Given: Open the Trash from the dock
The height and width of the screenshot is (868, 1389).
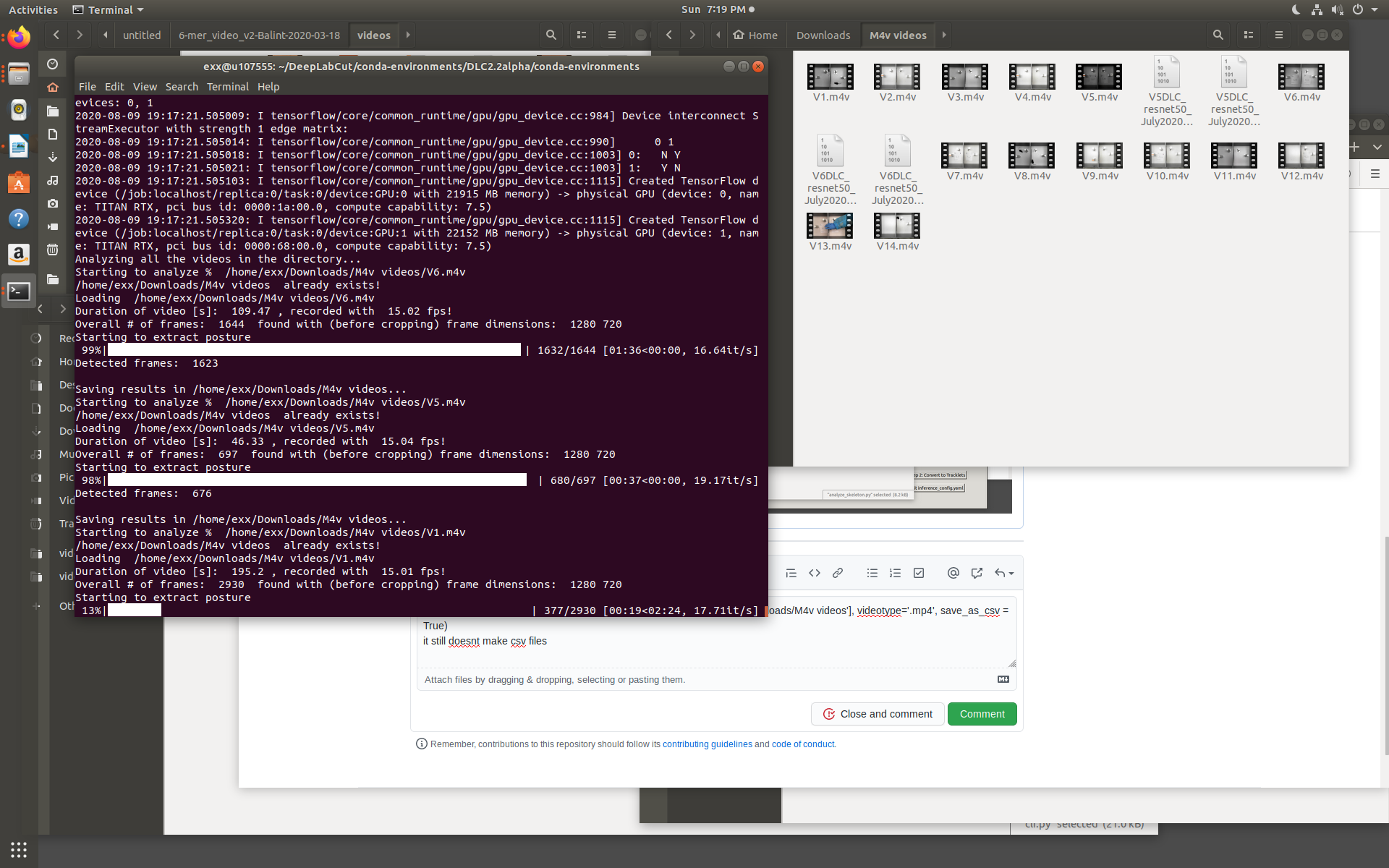Looking at the screenshot, I should click(x=51, y=250).
